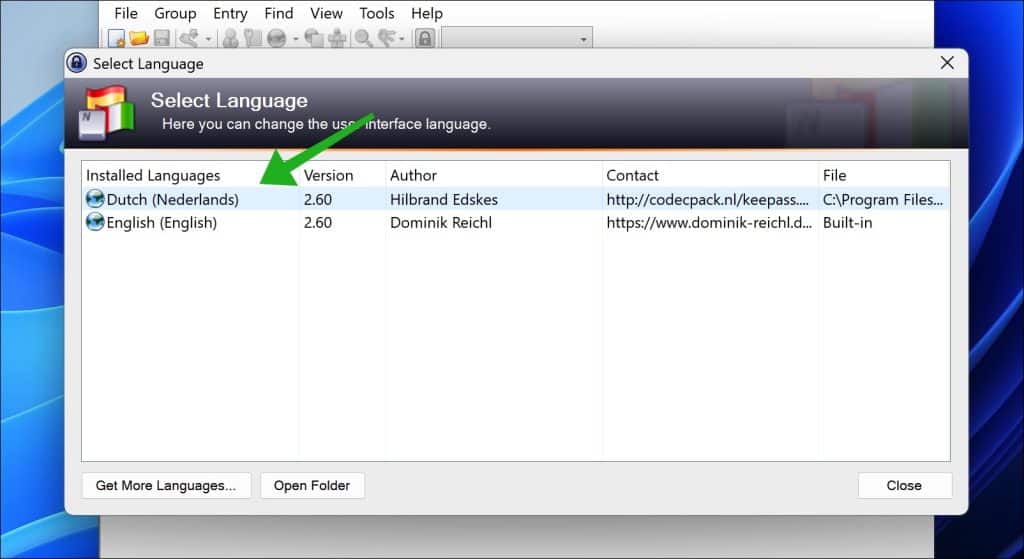This screenshot has height=559, width=1024.
Task: Click the Show Entries toolbar icon
Action: click(387, 39)
